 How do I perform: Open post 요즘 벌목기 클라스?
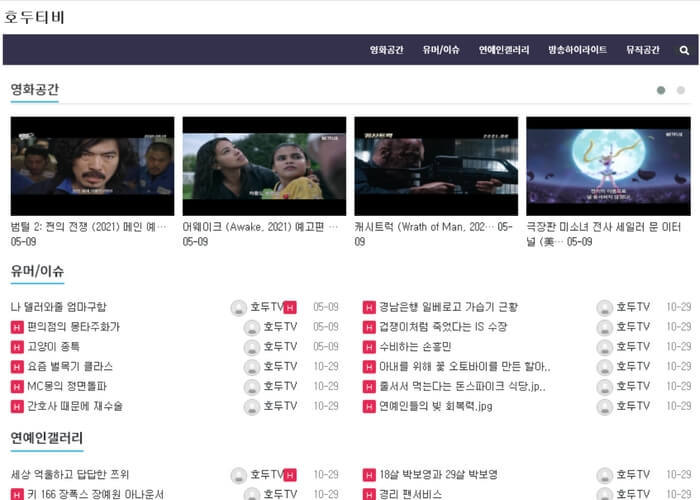click(x=70, y=367)
